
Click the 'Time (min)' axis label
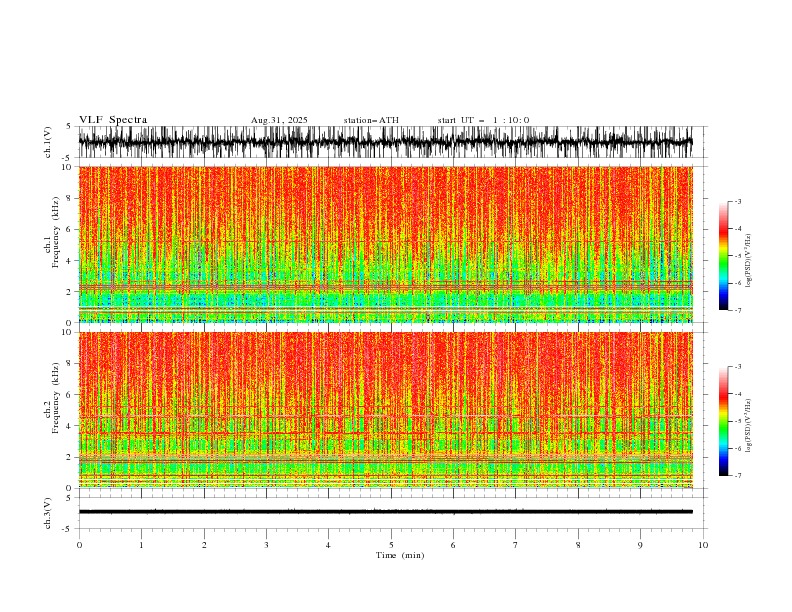(400, 555)
